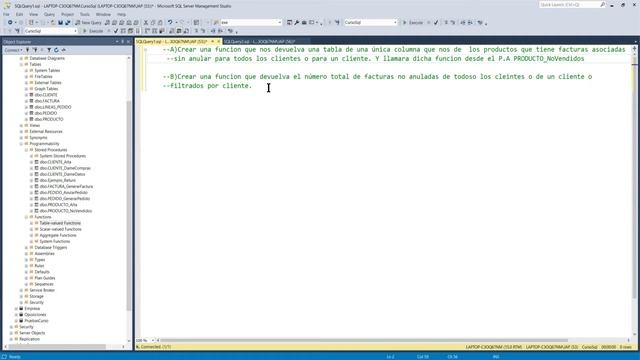Collapse the Tables node
The image size is (640, 360).
point(21,64)
